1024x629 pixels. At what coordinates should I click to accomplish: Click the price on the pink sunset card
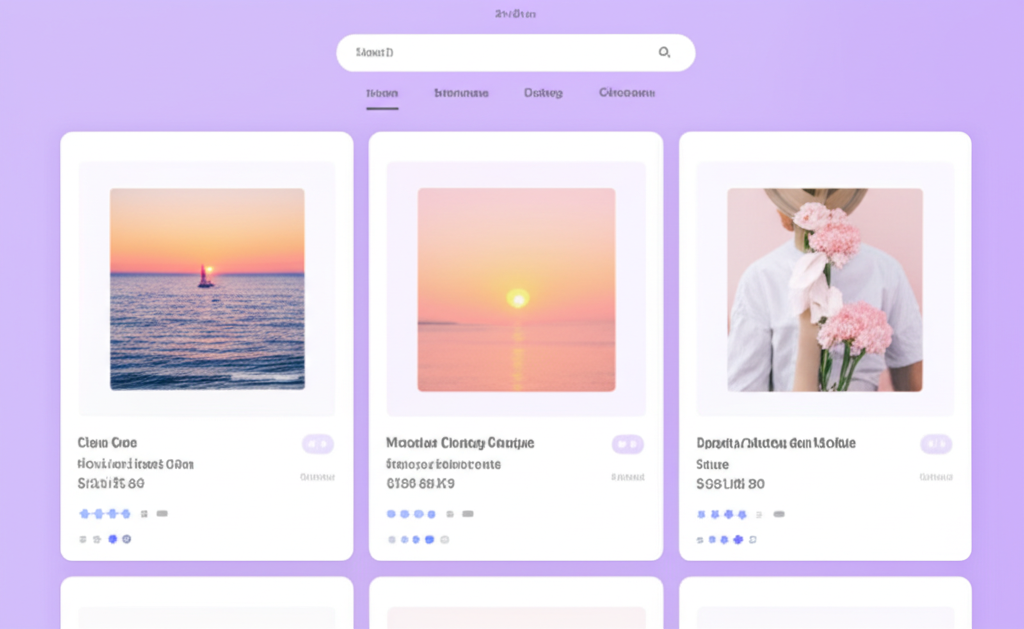[420, 484]
